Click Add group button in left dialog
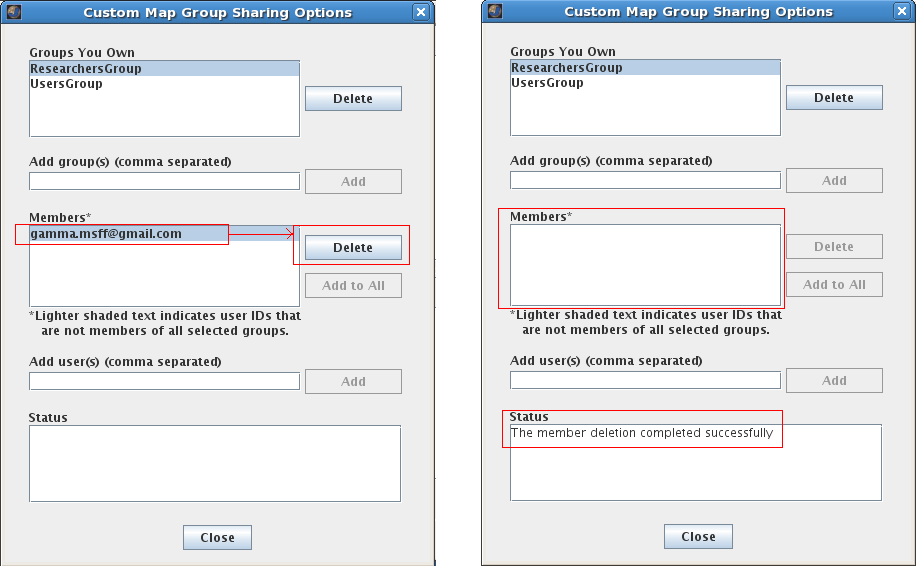Image resolution: width=916 pixels, height=566 pixels. click(x=353, y=182)
